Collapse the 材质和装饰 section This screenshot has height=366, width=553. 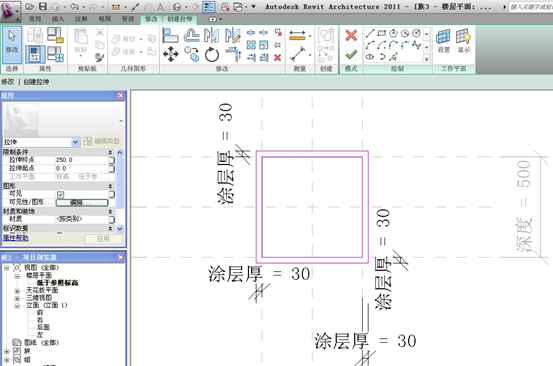click(x=110, y=211)
